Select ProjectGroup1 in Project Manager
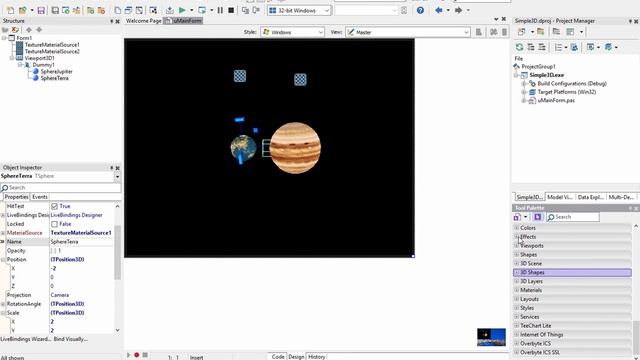The width and height of the screenshot is (640, 360). [538, 67]
